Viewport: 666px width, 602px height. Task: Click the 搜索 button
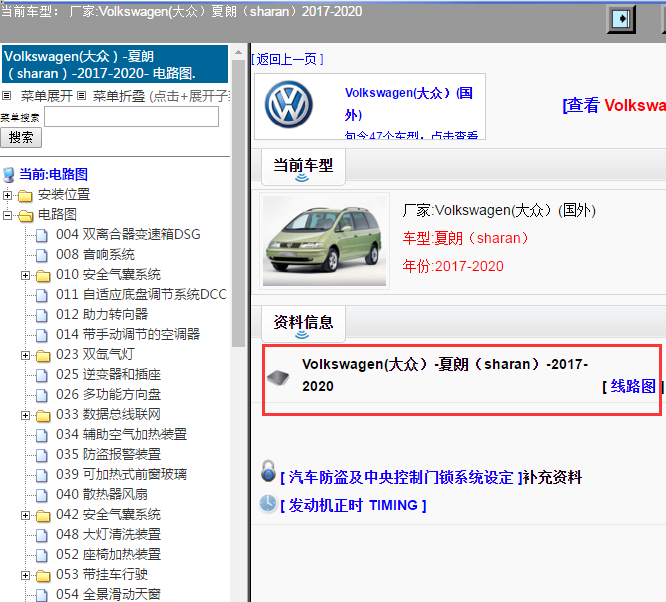[21, 138]
